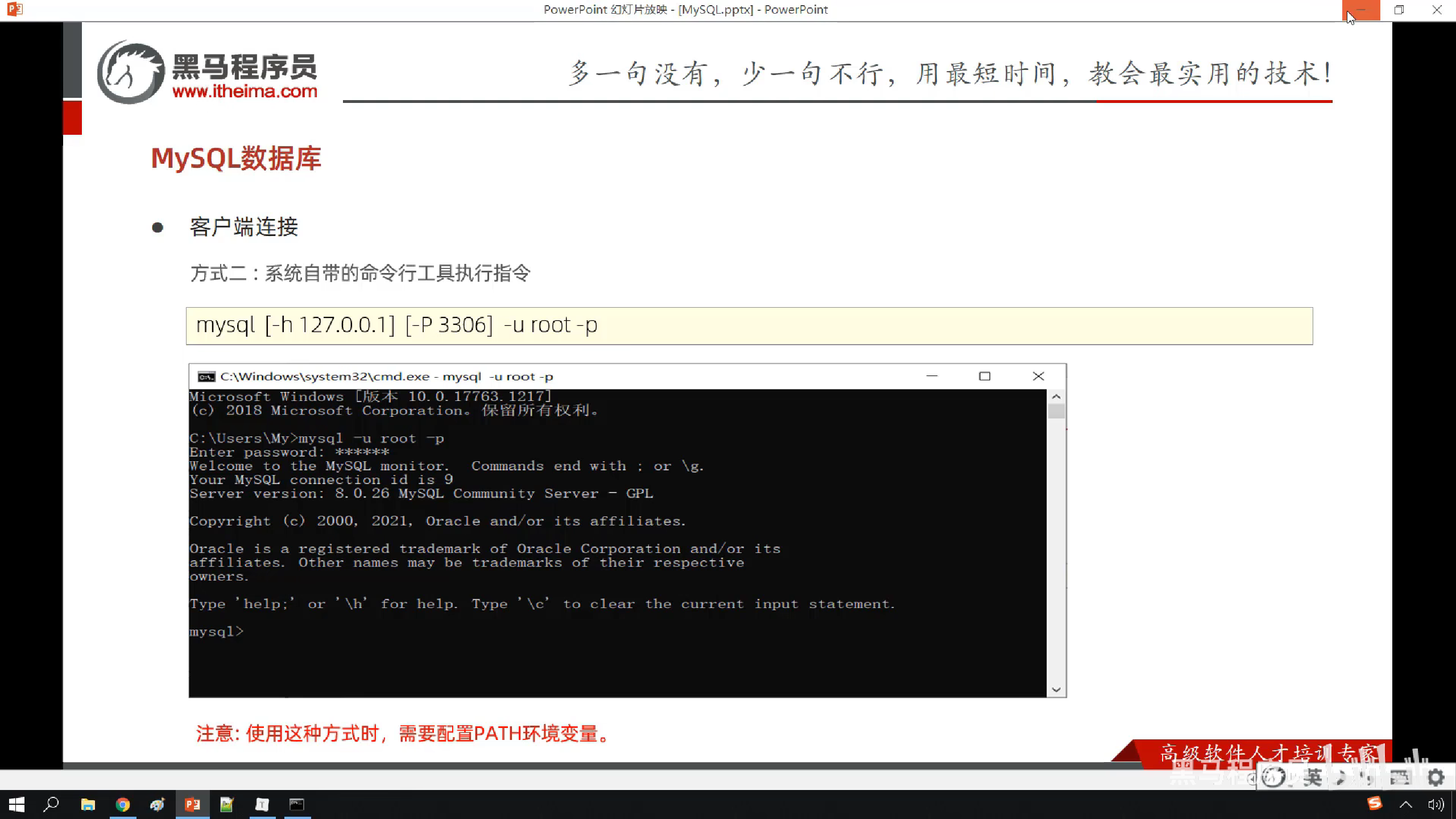Click the PowerPoint taskbar button
This screenshot has height=819, width=1456.
192,804
